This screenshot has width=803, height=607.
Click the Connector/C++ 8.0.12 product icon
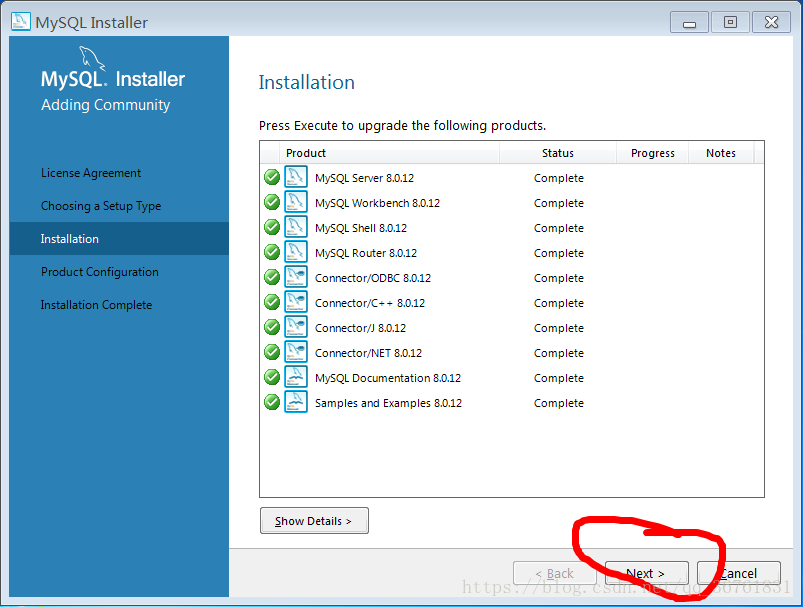point(296,302)
